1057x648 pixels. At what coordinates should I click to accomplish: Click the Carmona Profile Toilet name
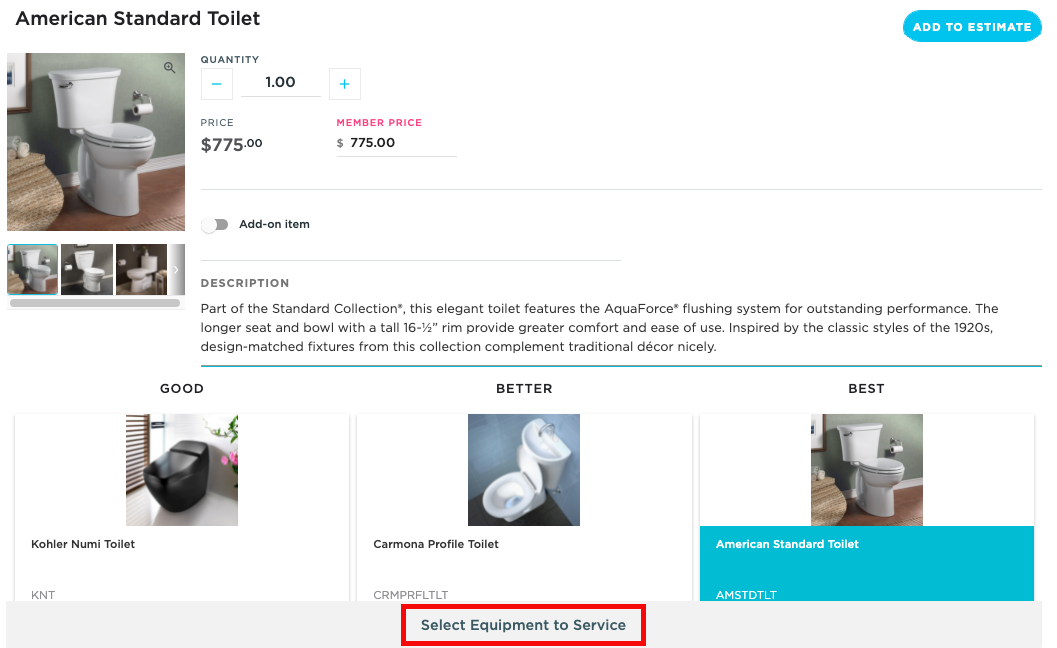point(436,545)
